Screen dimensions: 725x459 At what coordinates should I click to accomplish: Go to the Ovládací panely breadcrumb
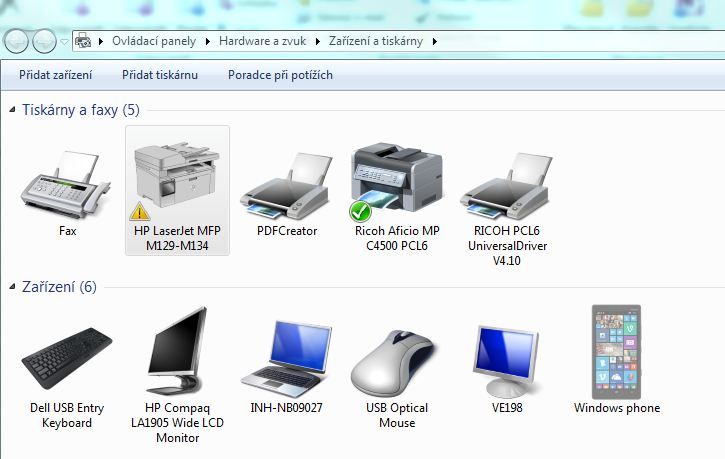tap(154, 41)
